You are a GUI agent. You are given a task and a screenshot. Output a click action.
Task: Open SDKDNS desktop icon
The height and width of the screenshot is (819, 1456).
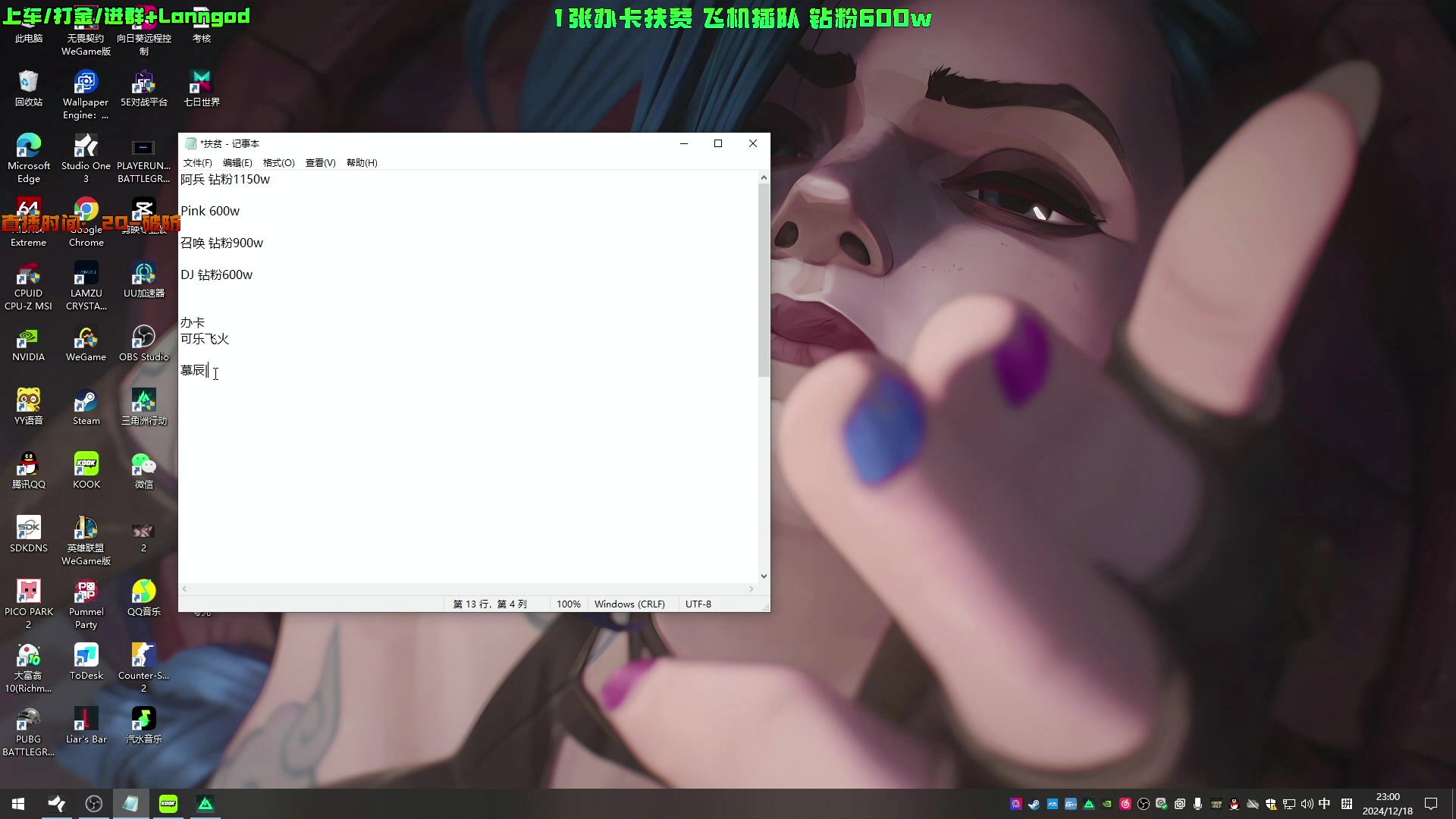[x=29, y=534]
